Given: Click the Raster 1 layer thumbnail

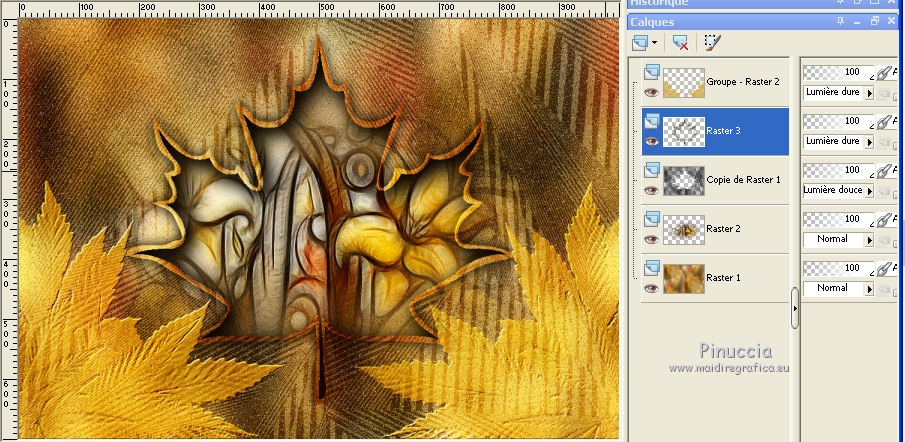Looking at the screenshot, I should pyautogui.click(x=684, y=279).
